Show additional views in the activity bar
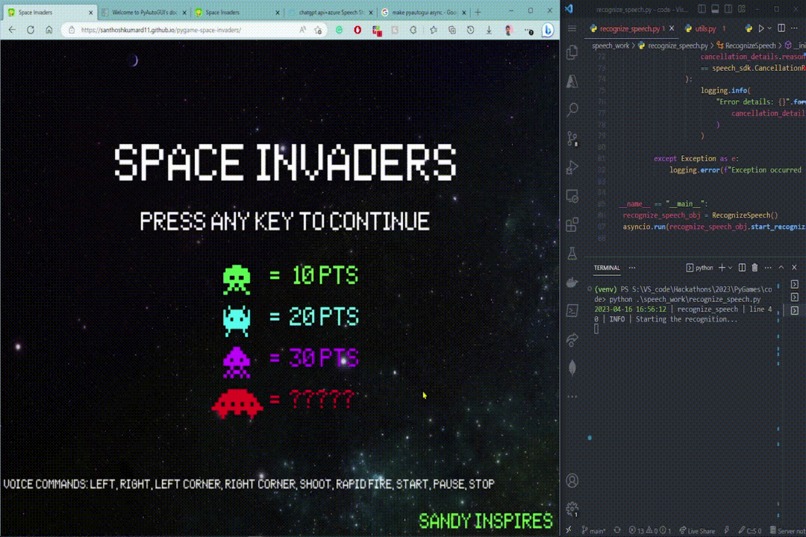The image size is (806, 537). tap(572, 396)
